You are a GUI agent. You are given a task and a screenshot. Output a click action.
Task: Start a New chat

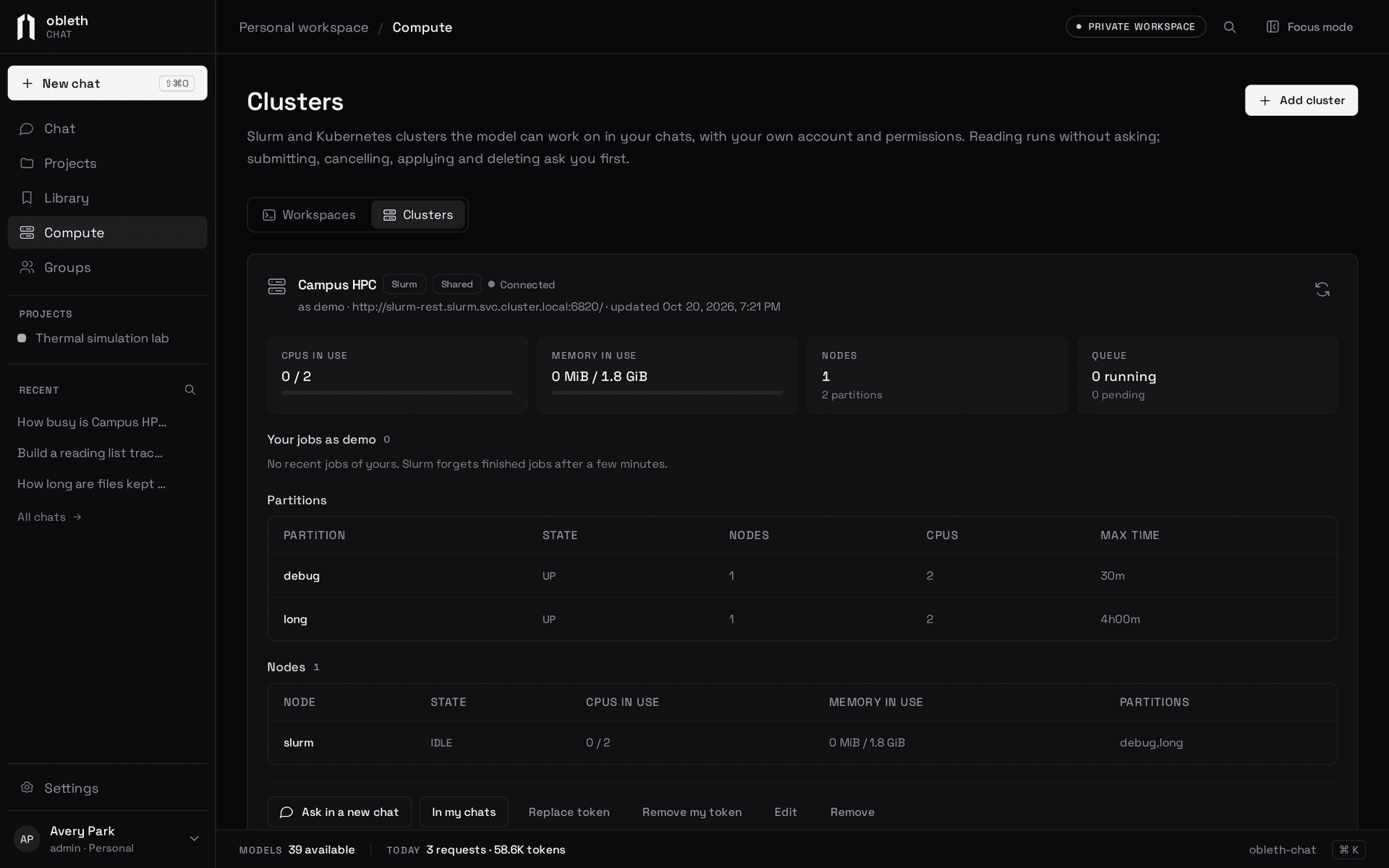tap(107, 83)
